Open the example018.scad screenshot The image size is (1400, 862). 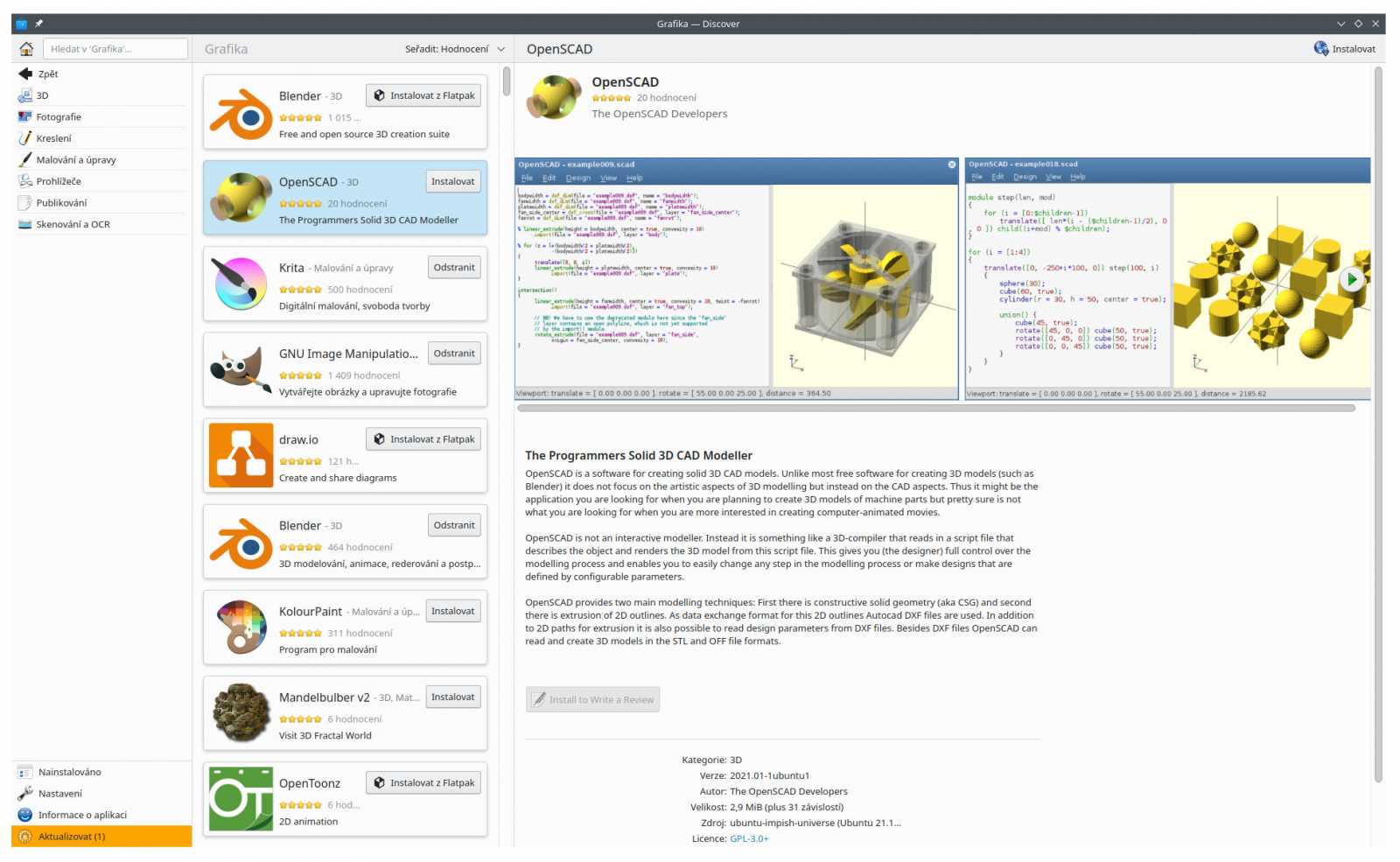tap(1167, 278)
